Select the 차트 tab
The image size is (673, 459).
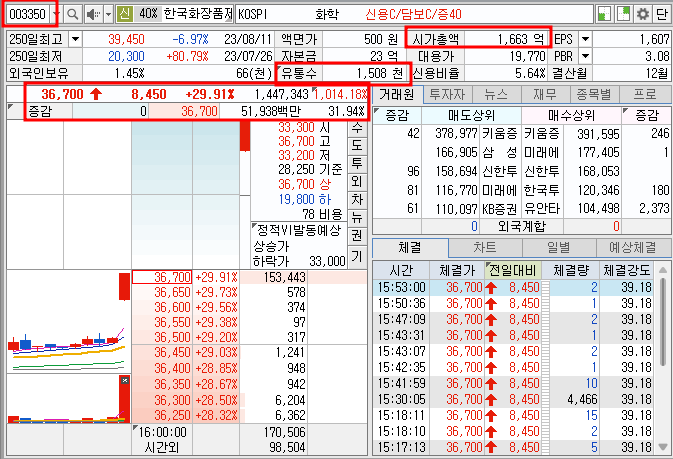(485, 247)
